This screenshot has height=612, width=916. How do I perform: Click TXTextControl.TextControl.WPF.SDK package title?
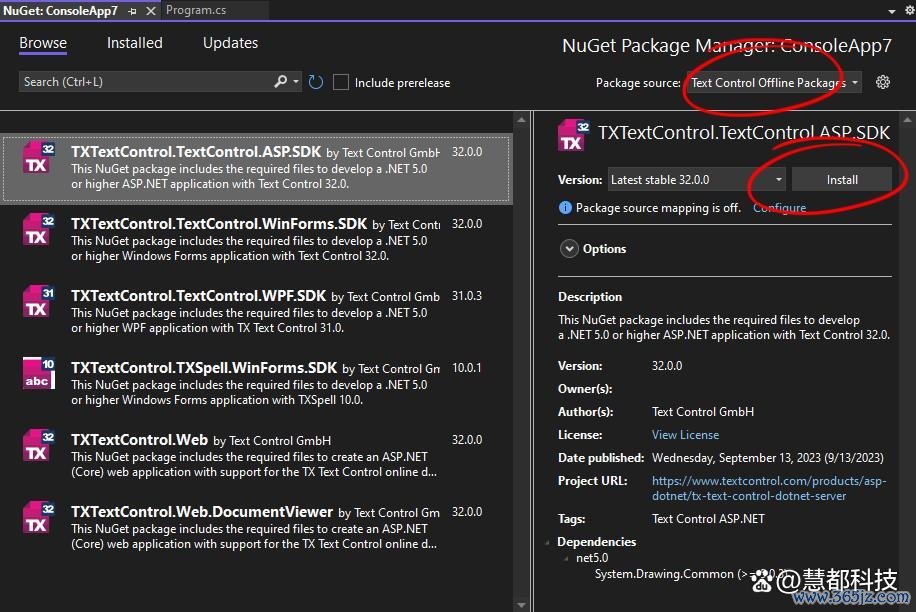199,295
